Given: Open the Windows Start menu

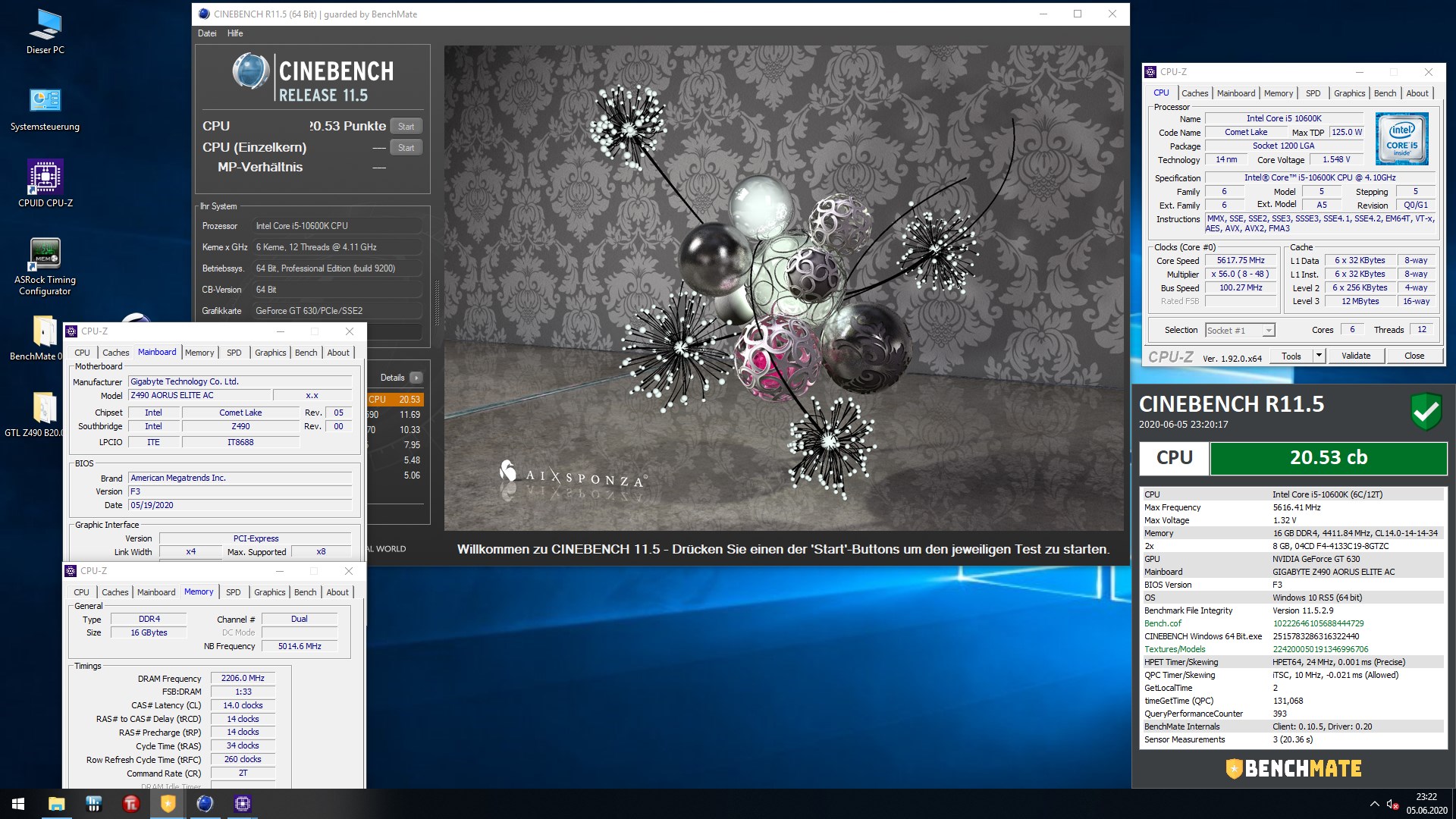Looking at the screenshot, I should pyautogui.click(x=18, y=804).
